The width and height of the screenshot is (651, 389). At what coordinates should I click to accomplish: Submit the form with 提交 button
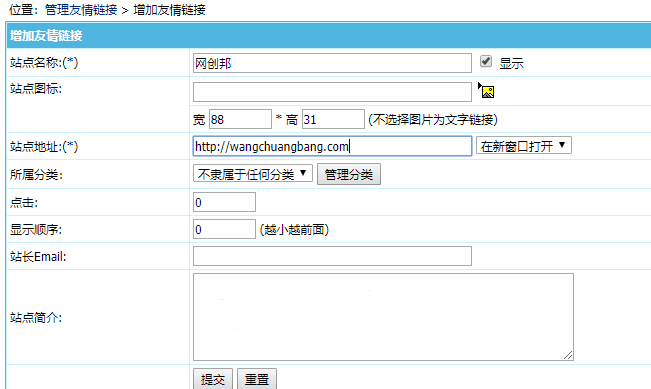[x=213, y=379]
